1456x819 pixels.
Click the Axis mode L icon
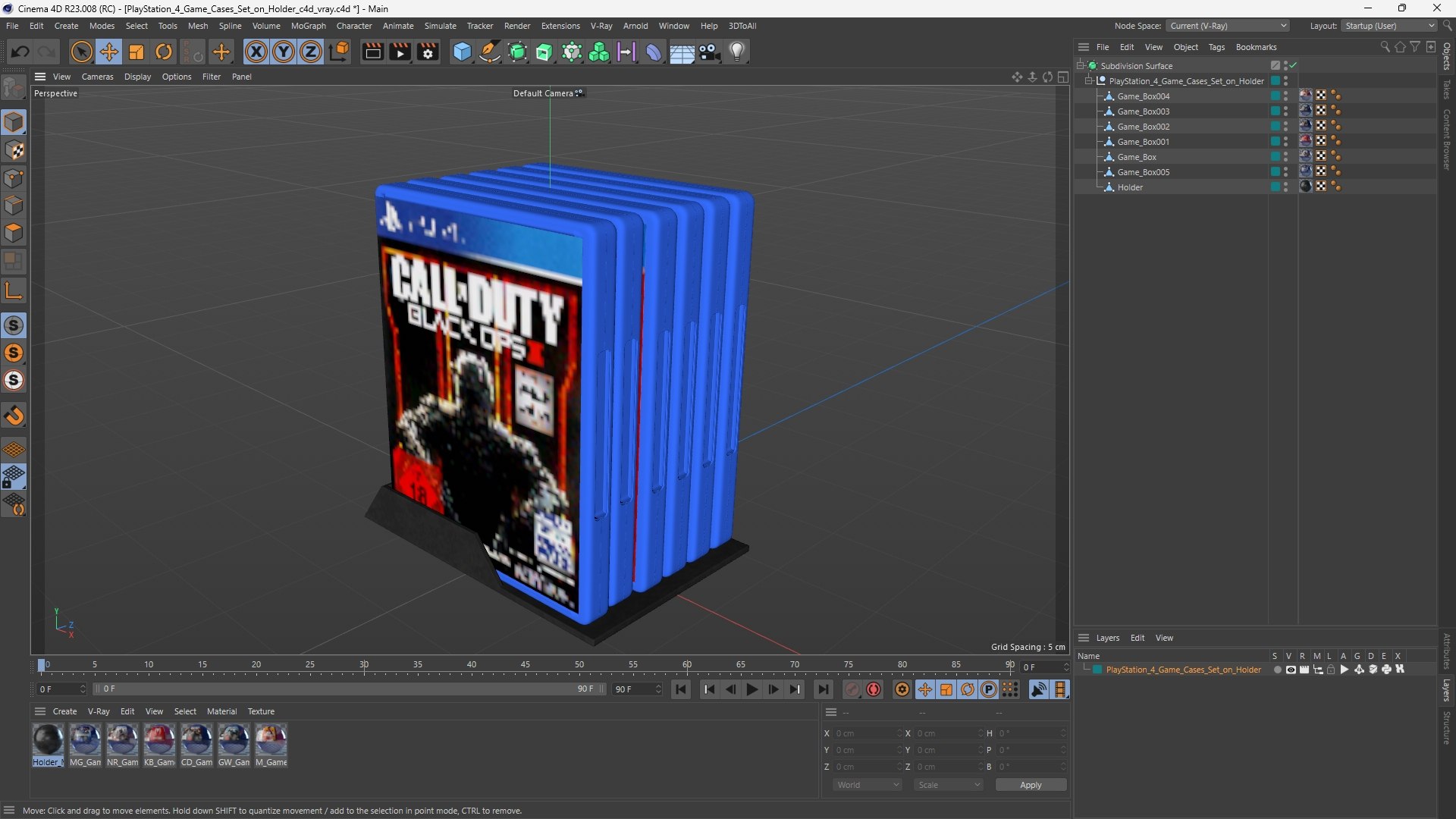(x=14, y=290)
